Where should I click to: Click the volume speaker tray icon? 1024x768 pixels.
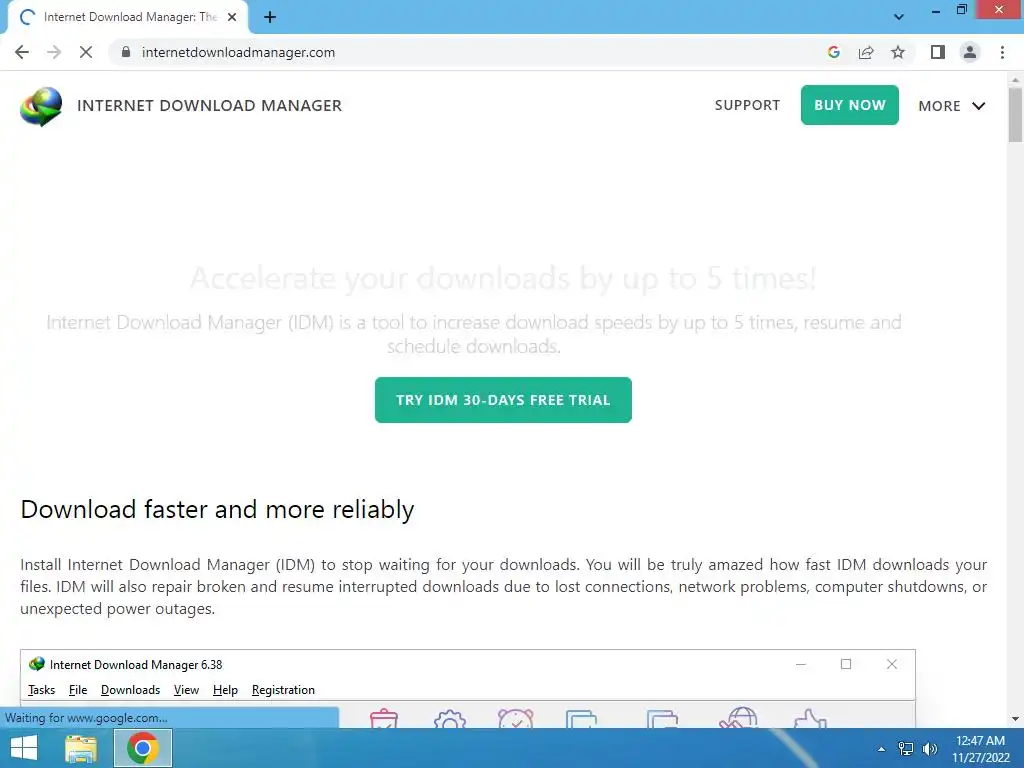tap(929, 749)
